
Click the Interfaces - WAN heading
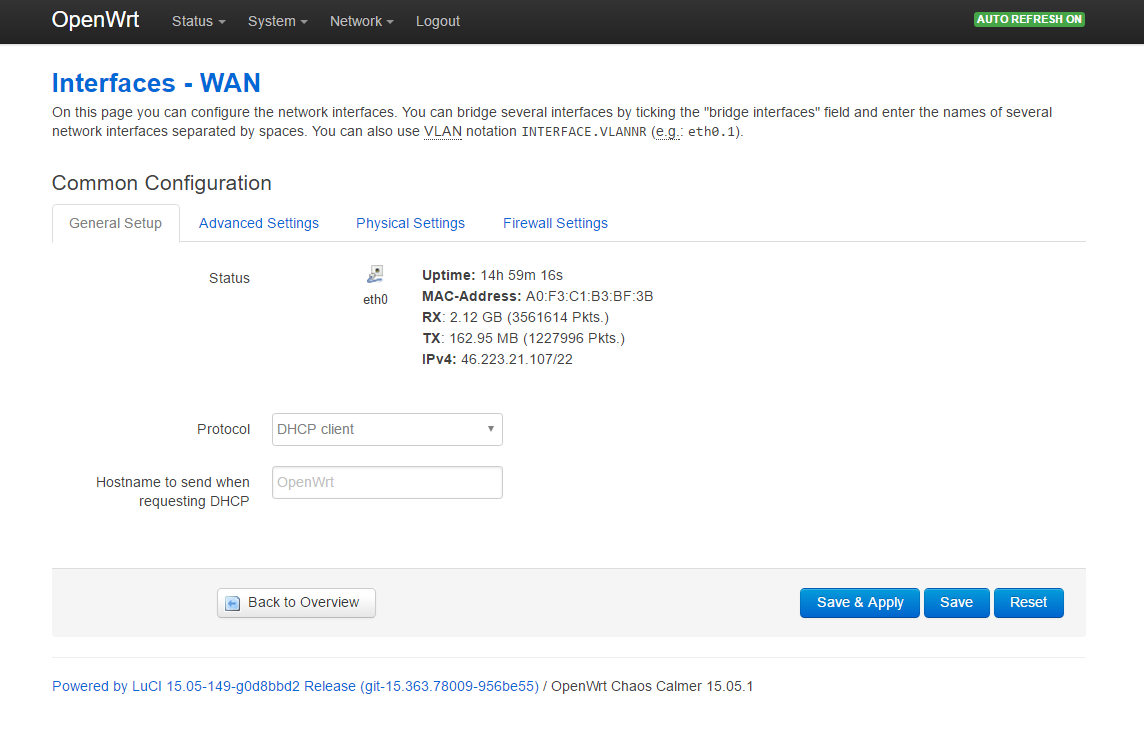[x=156, y=82]
